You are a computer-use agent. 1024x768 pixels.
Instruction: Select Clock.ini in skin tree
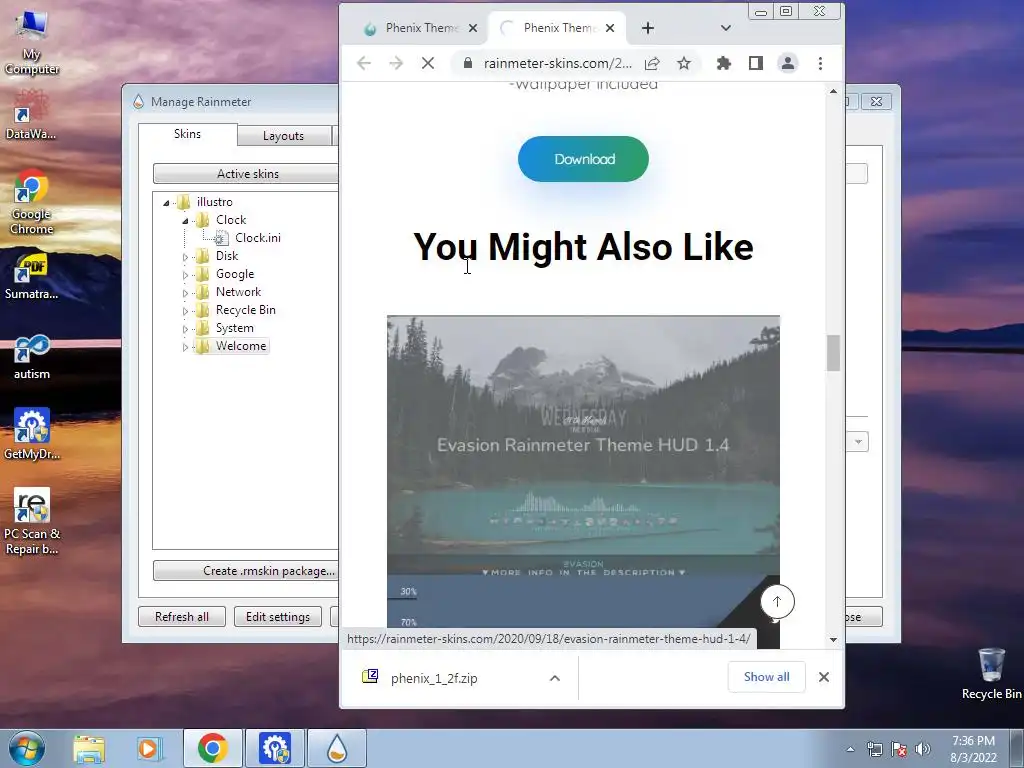coord(257,238)
